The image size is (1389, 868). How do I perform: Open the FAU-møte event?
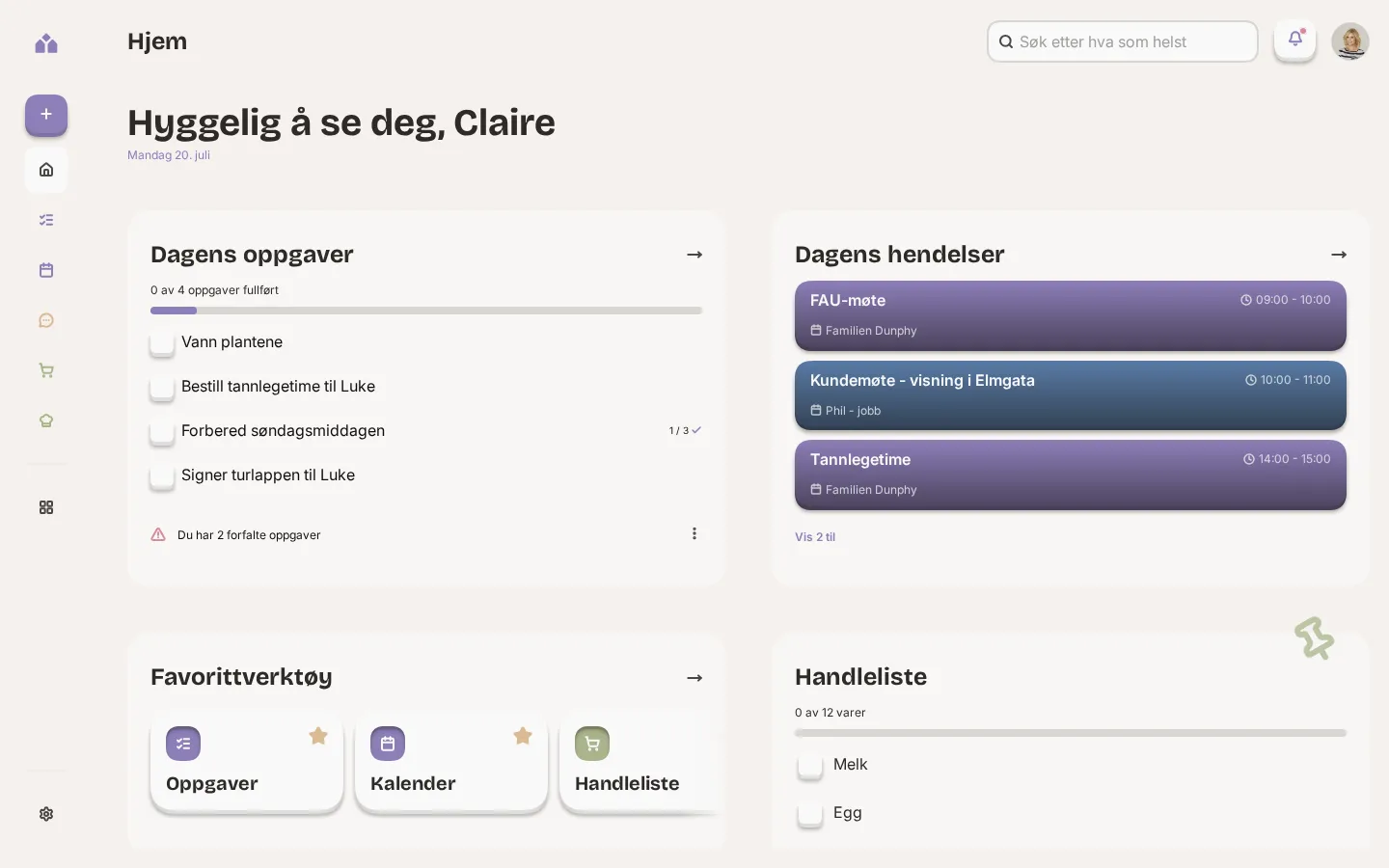(1071, 315)
